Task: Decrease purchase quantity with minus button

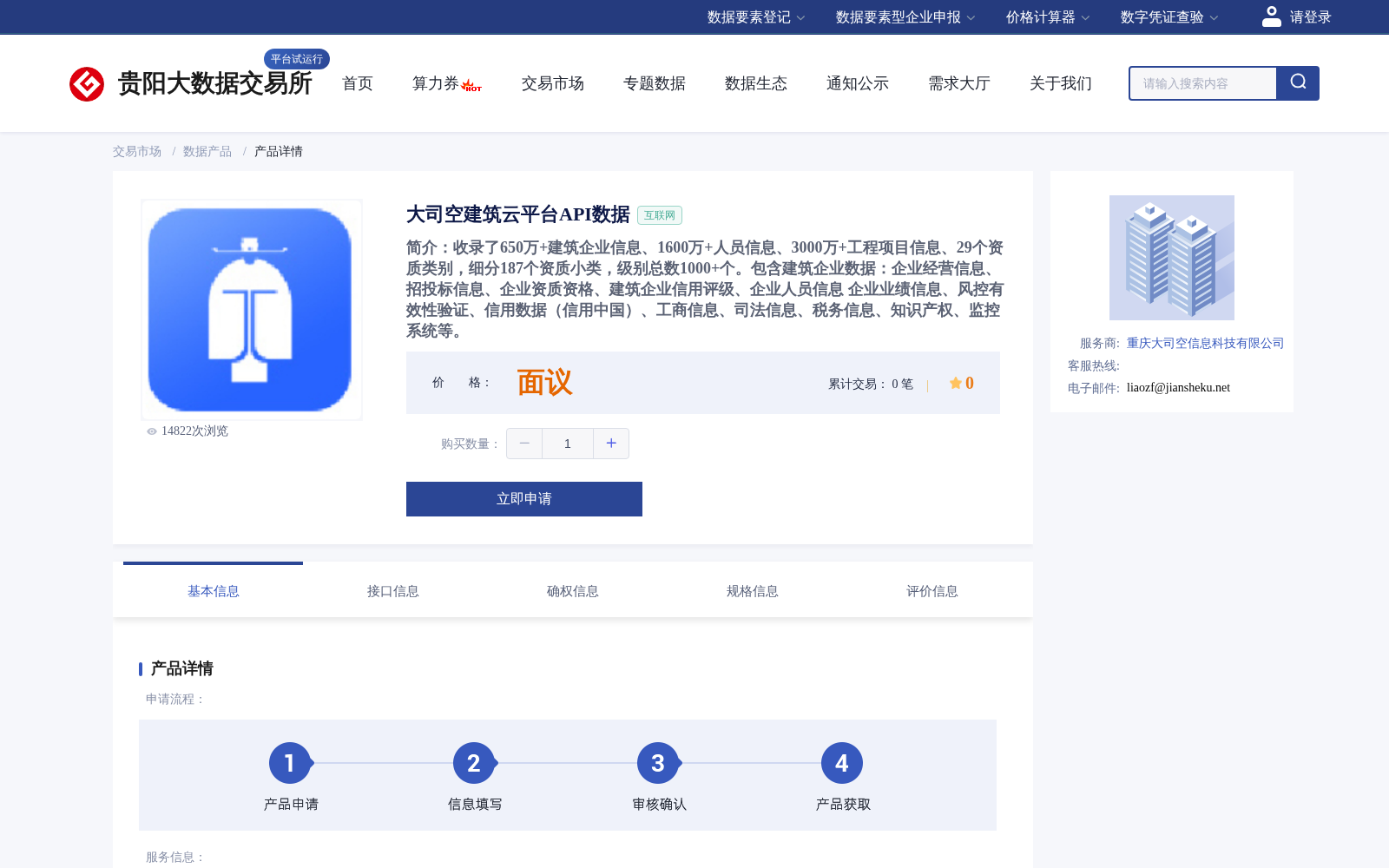Action: click(x=524, y=444)
